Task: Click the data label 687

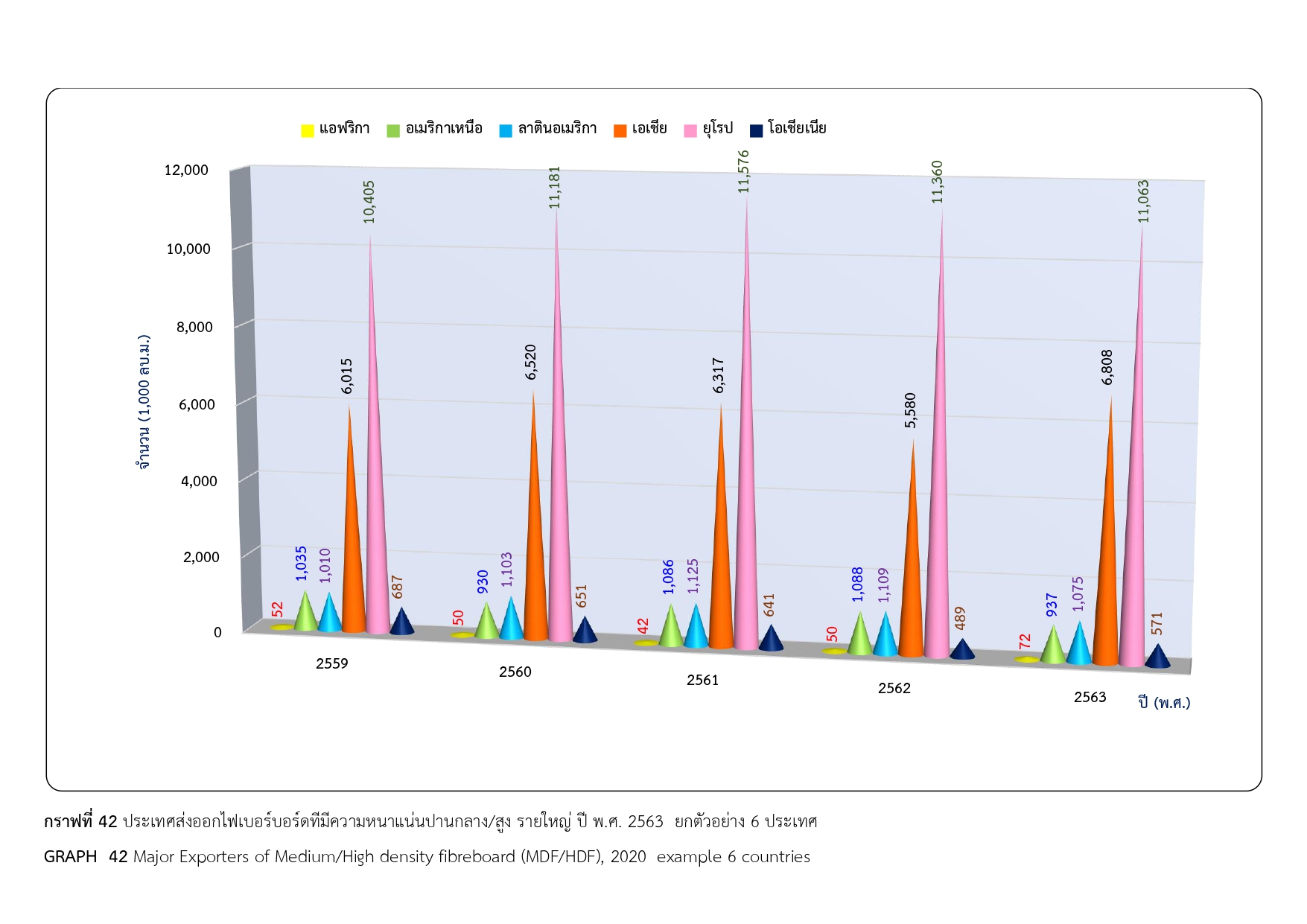Action: [x=398, y=587]
